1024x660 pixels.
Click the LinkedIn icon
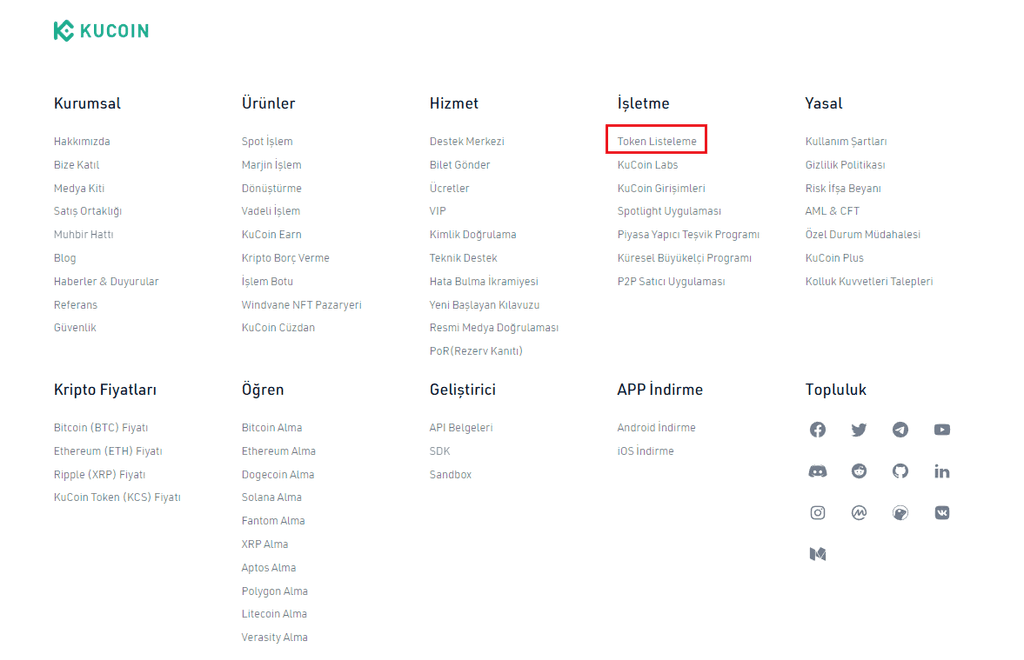coord(942,471)
